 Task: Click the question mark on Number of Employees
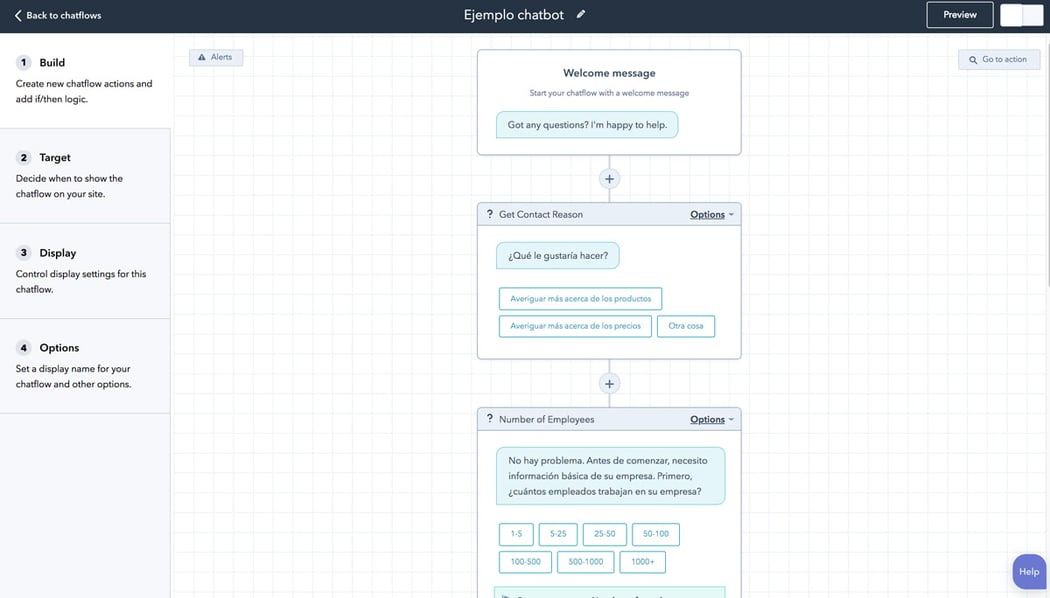489,418
